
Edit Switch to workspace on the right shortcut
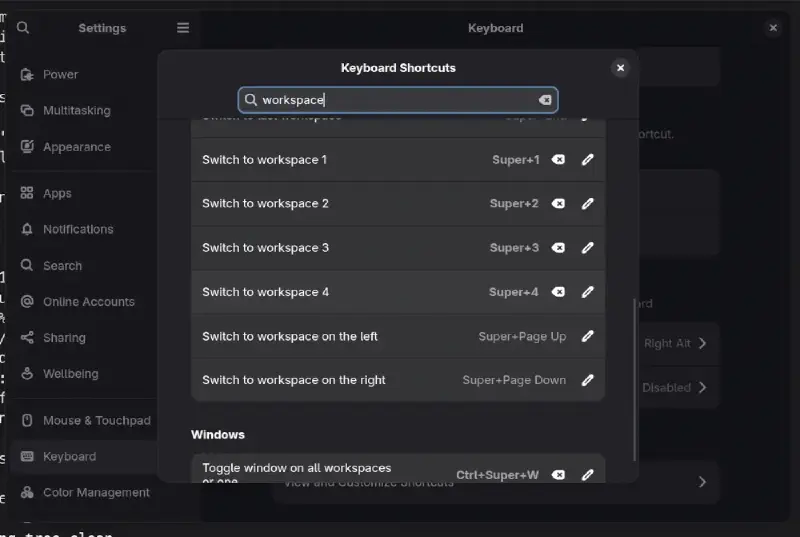587,380
